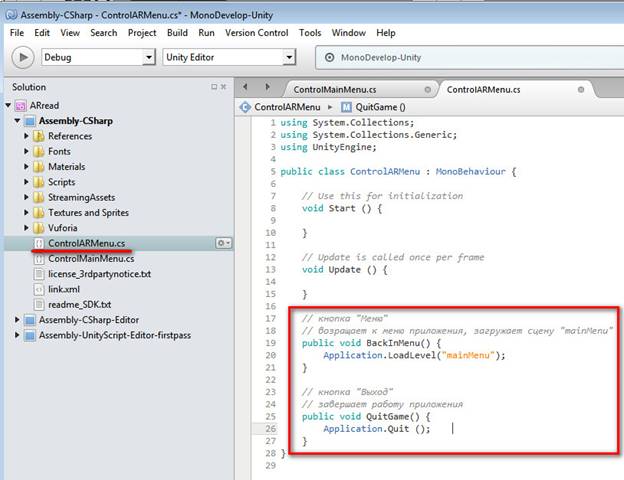Screen dimensions: 624x480
Task: Click the license_3rdpartynotice.txt file icon
Action: (x=39, y=274)
